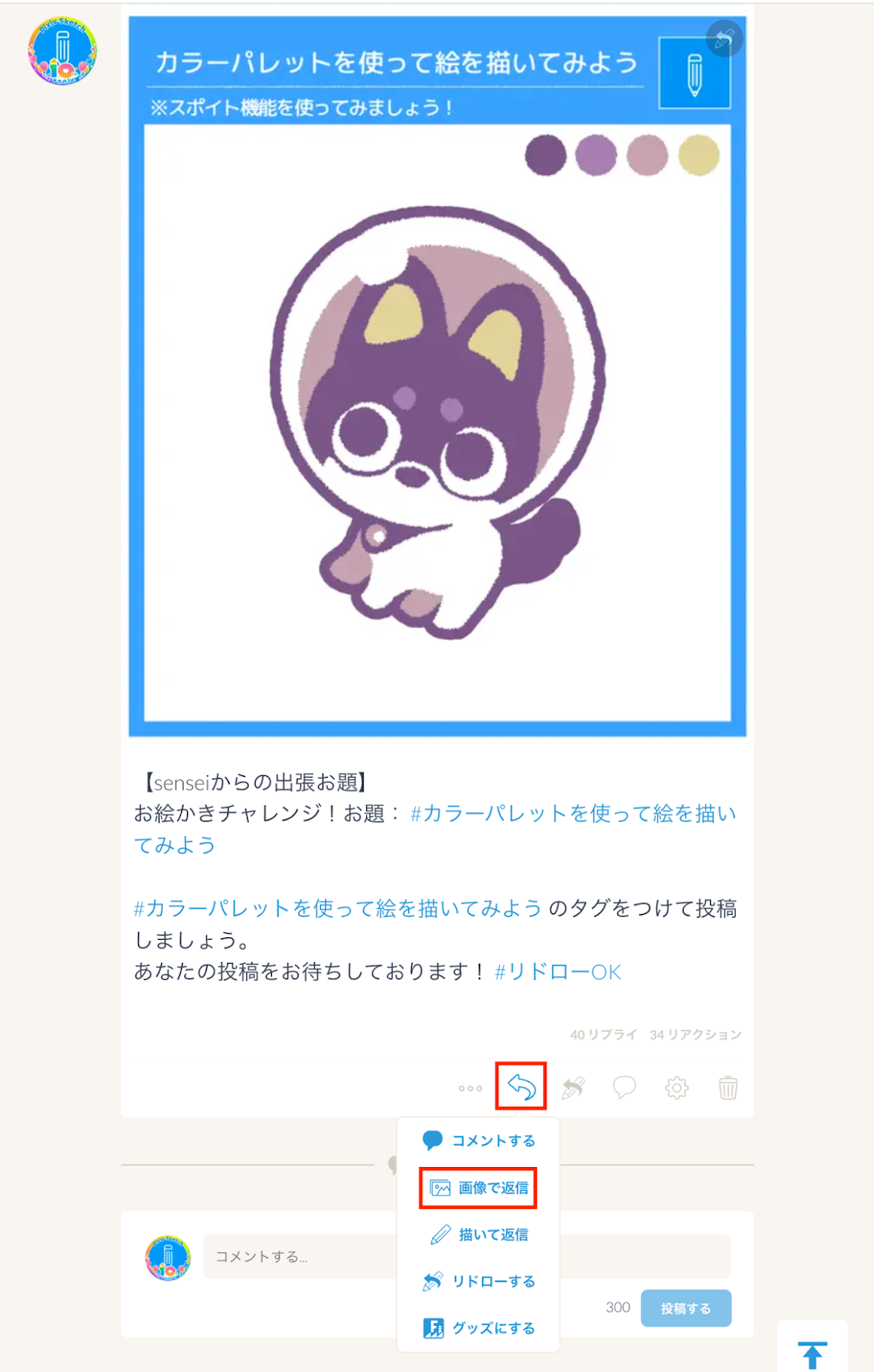Choose リドローする from the menu
The image size is (874, 1372).
pos(479,1281)
